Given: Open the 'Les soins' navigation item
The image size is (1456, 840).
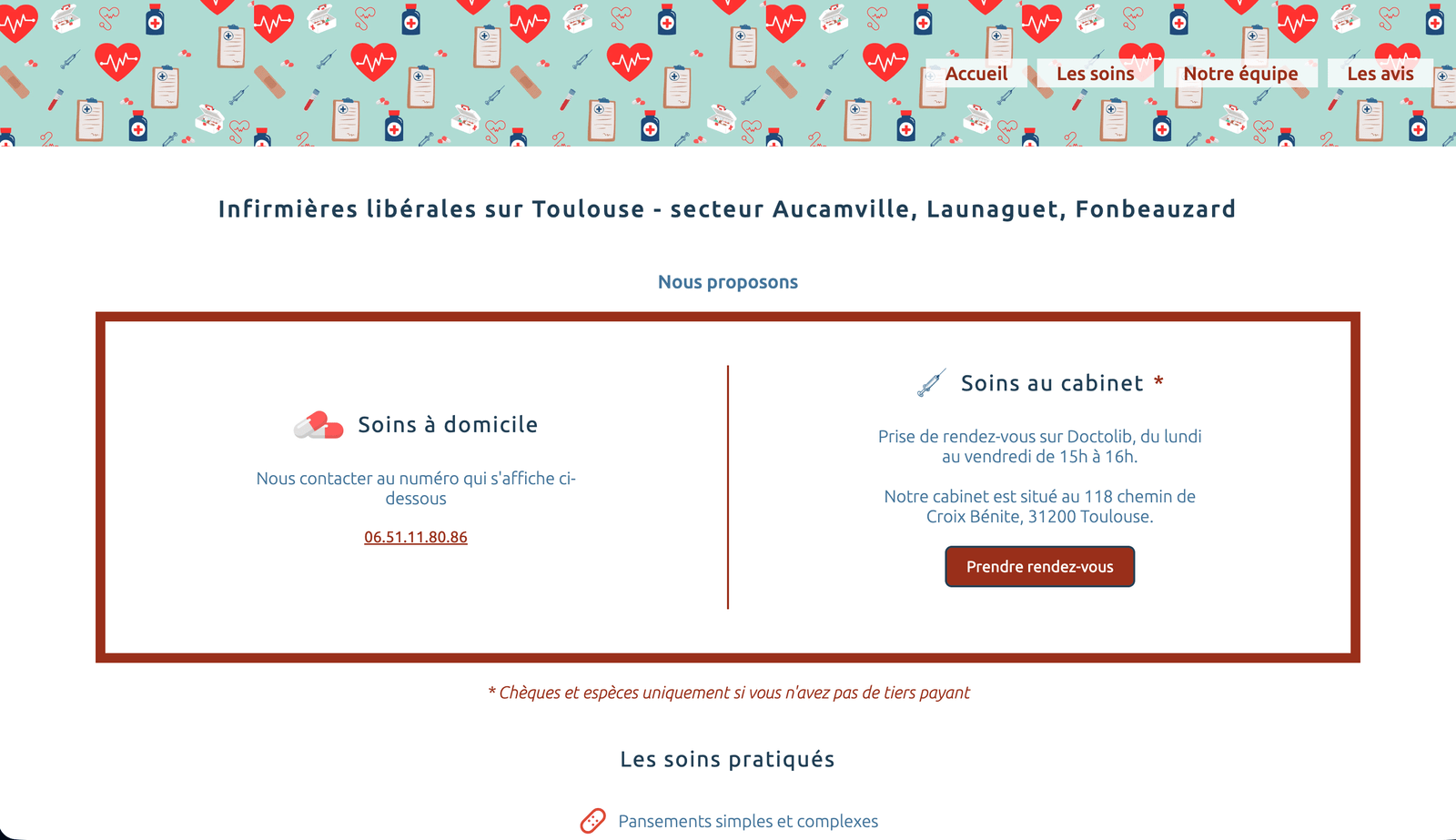Looking at the screenshot, I should (x=1096, y=73).
